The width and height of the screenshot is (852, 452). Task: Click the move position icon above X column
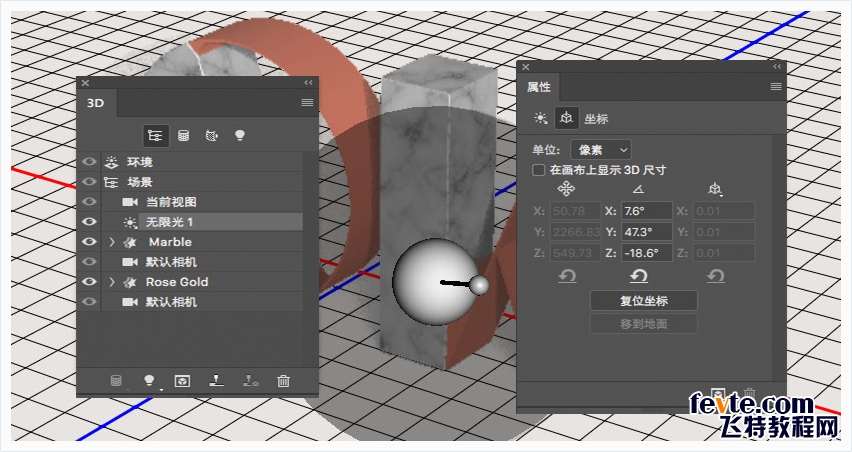pos(566,189)
